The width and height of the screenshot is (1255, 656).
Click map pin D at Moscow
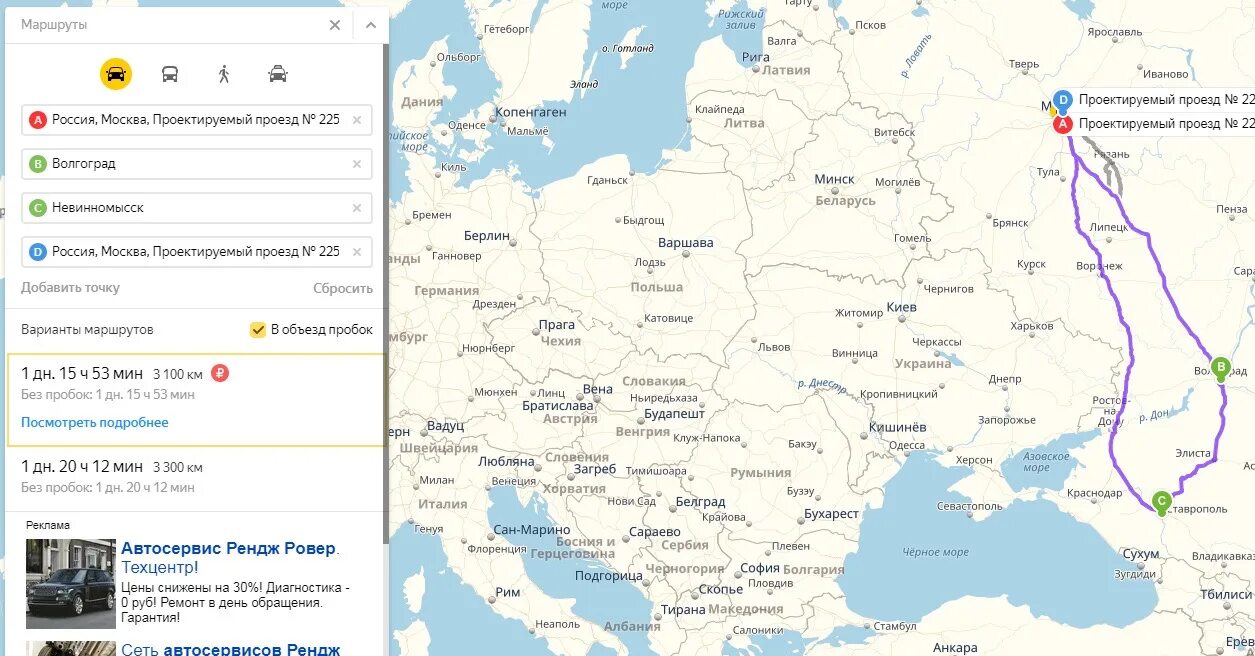click(1063, 100)
